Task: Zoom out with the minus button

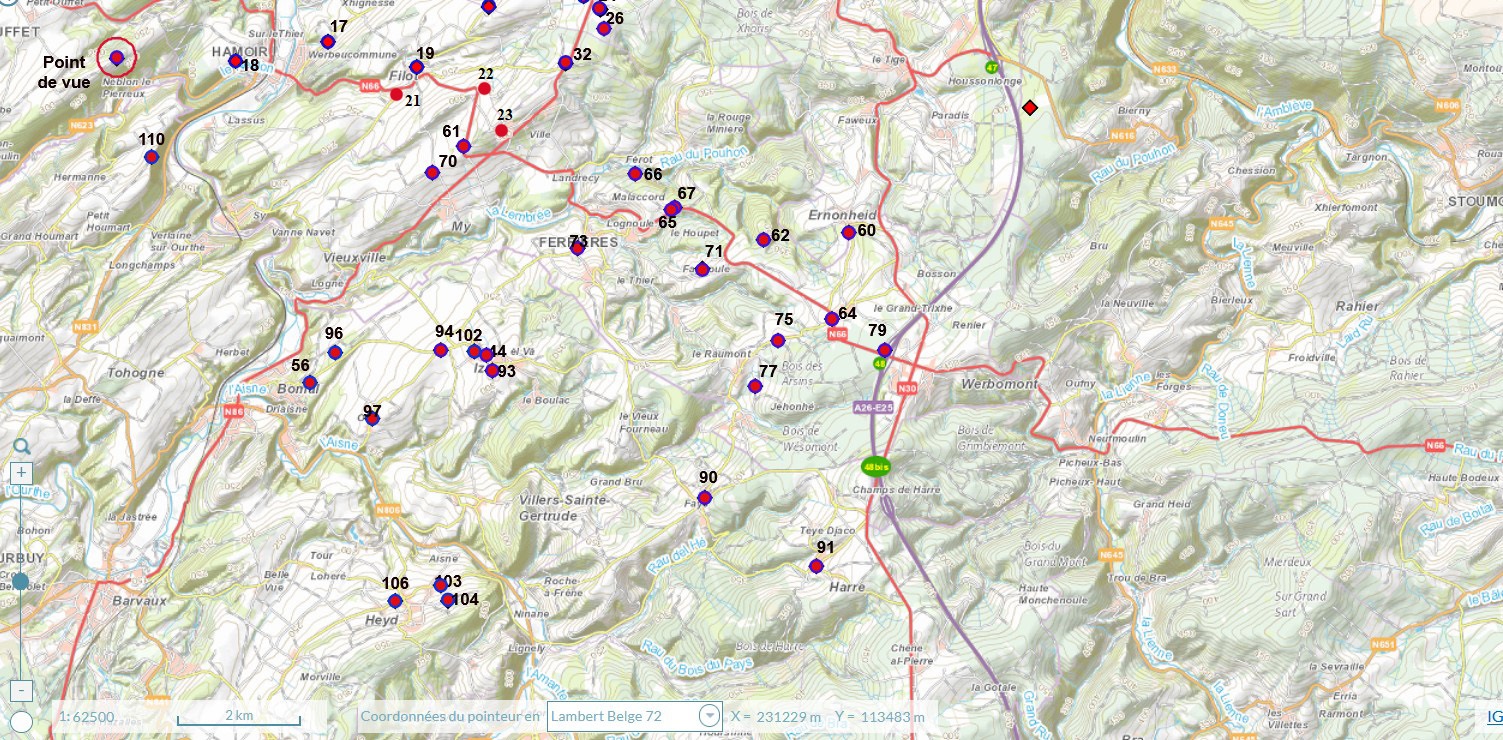Action: pos(22,690)
